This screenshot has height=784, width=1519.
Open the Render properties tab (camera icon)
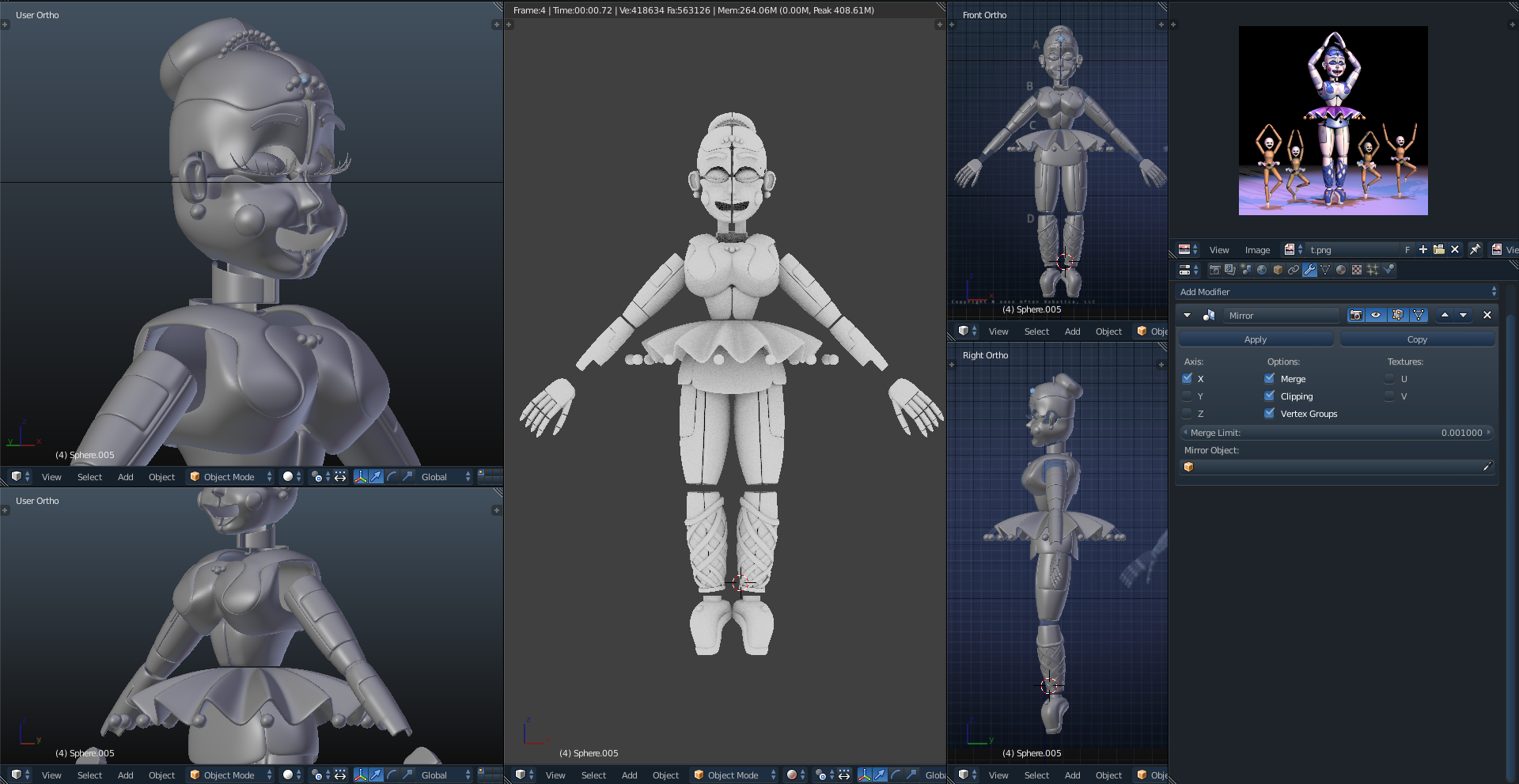tap(1214, 270)
